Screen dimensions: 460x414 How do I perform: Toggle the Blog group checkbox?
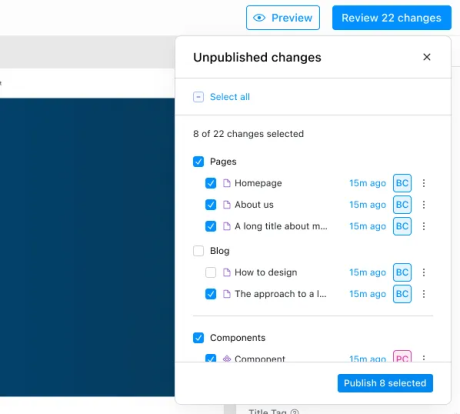[198, 251]
